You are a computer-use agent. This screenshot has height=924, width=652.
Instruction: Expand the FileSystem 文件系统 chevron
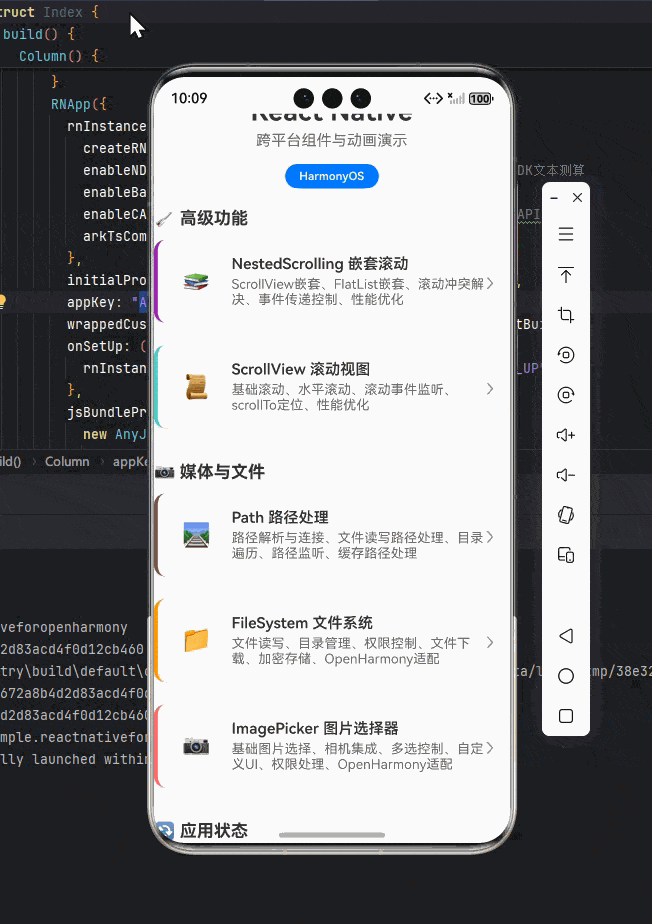490,642
